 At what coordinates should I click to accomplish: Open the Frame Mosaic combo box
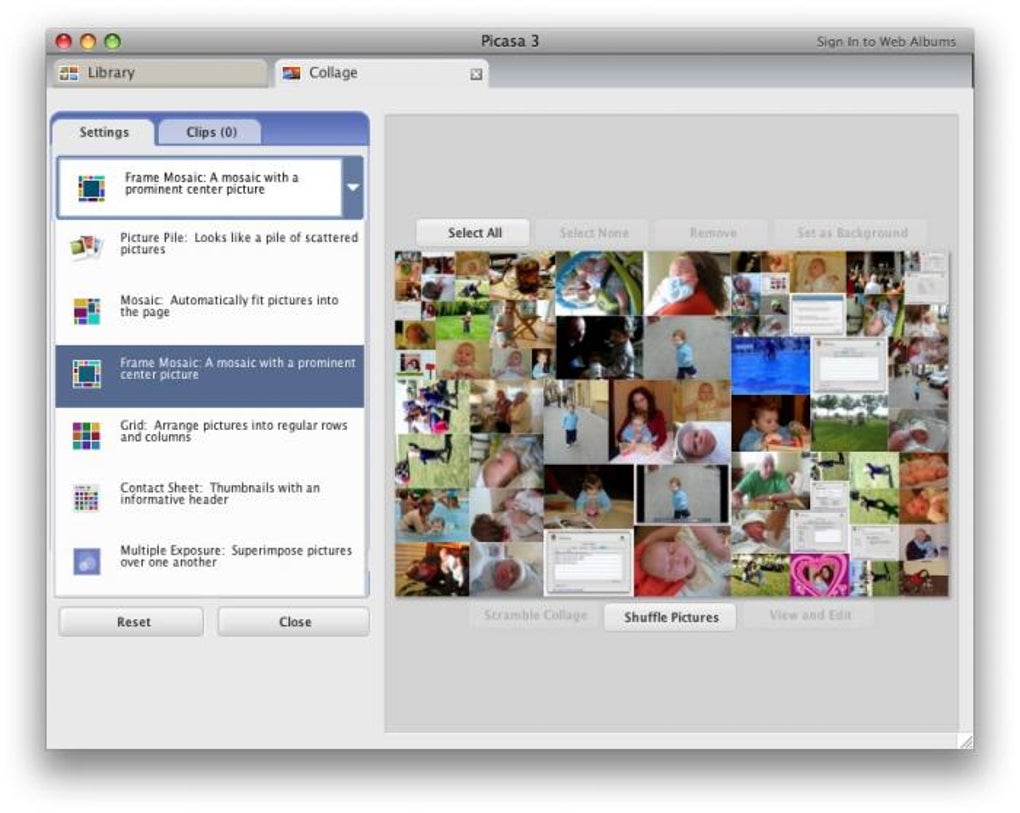[x=210, y=187]
